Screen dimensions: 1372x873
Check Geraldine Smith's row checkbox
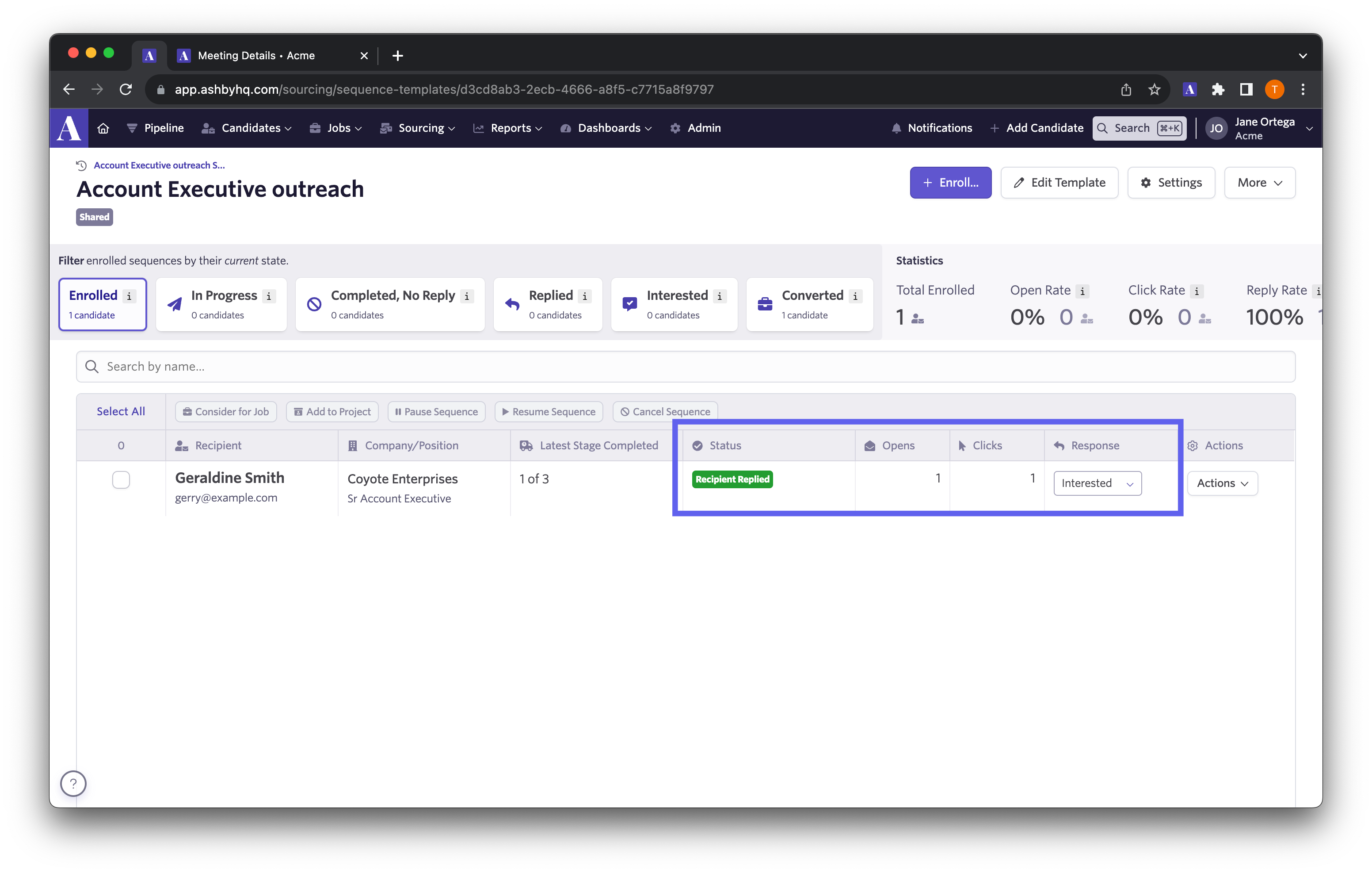[121, 480]
